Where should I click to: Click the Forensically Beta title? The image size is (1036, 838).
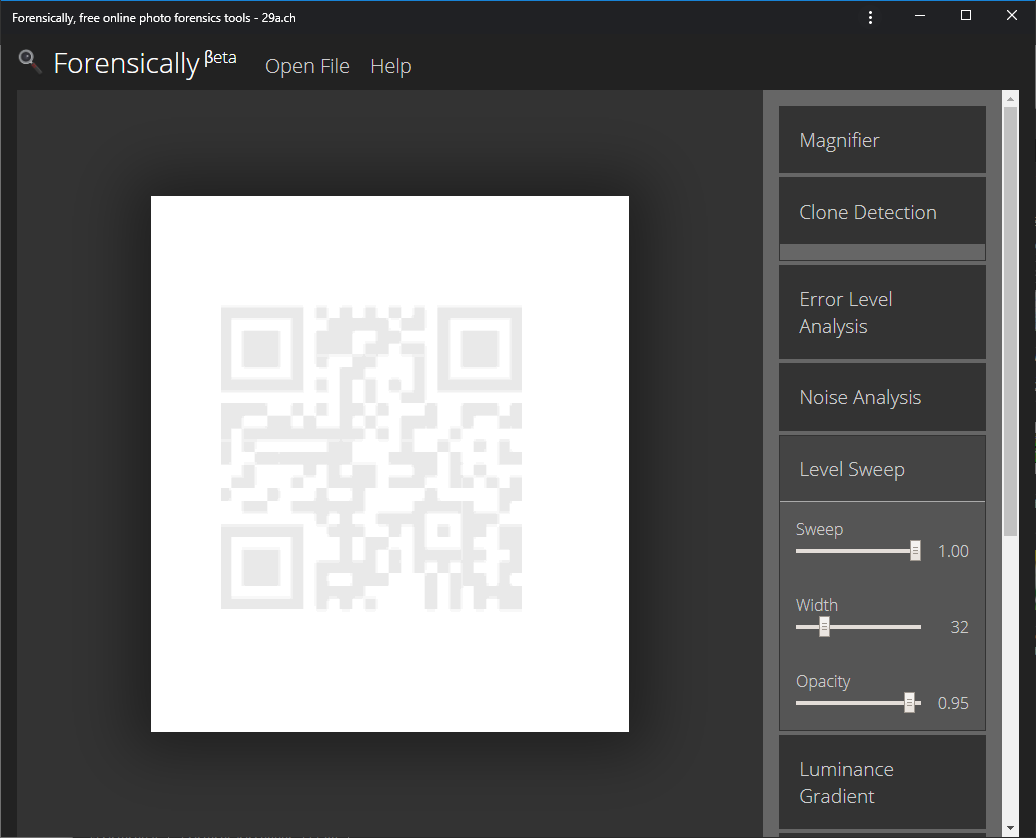pyautogui.click(x=144, y=63)
